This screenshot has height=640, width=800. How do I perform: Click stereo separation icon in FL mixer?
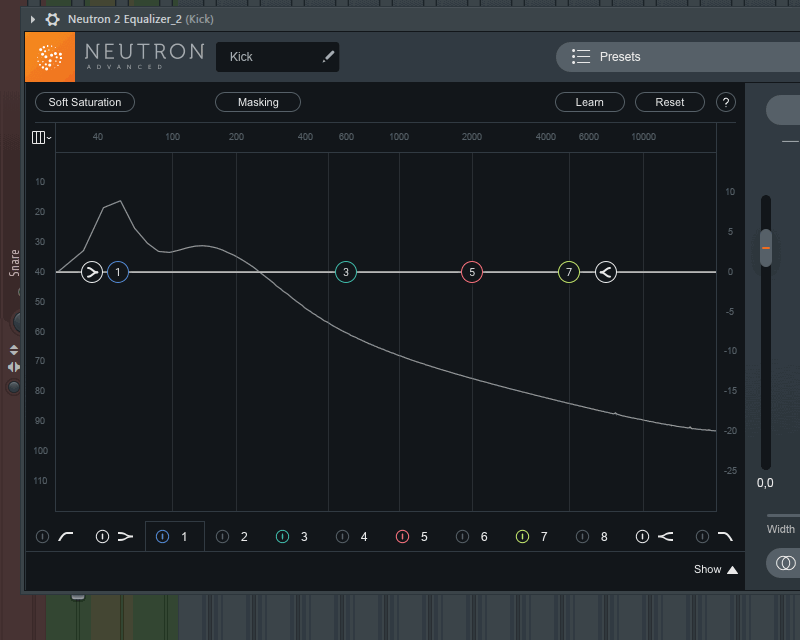point(14,367)
